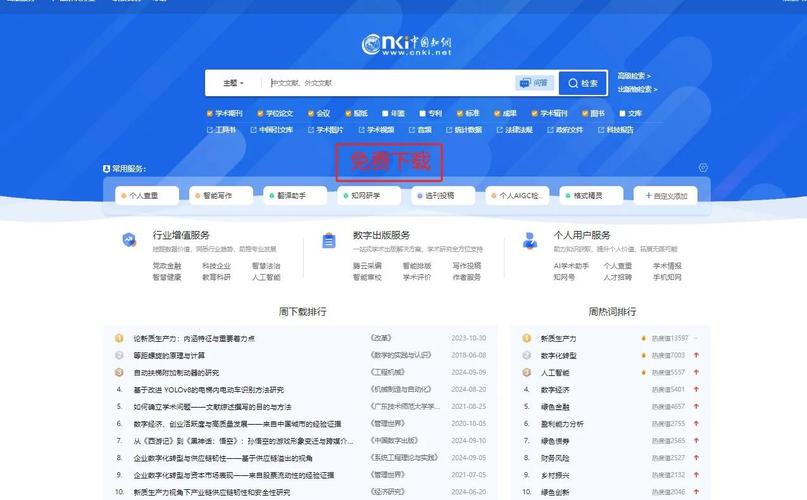Click the 数字出版服务 clipboard icon
This screenshot has height=500, width=807.
[x=329, y=240]
